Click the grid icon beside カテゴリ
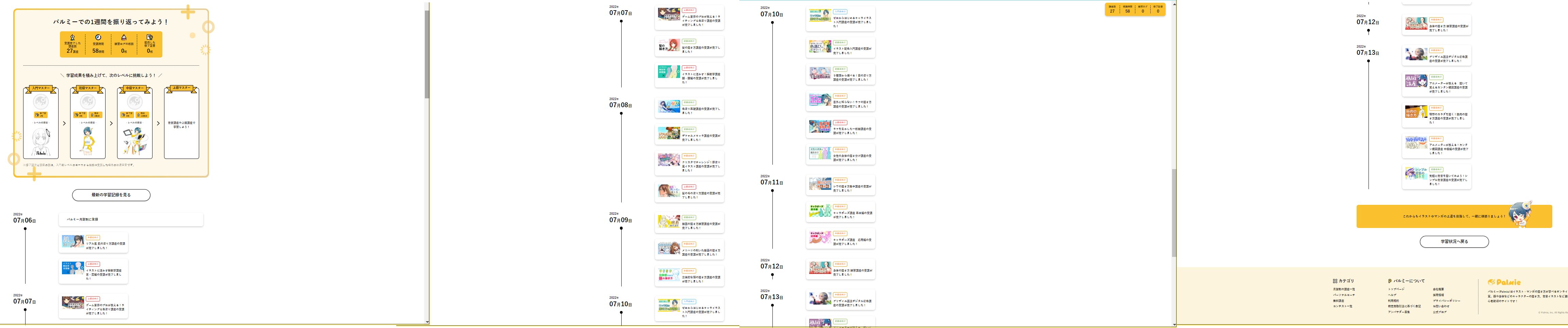The image size is (1568, 328). (1335, 281)
